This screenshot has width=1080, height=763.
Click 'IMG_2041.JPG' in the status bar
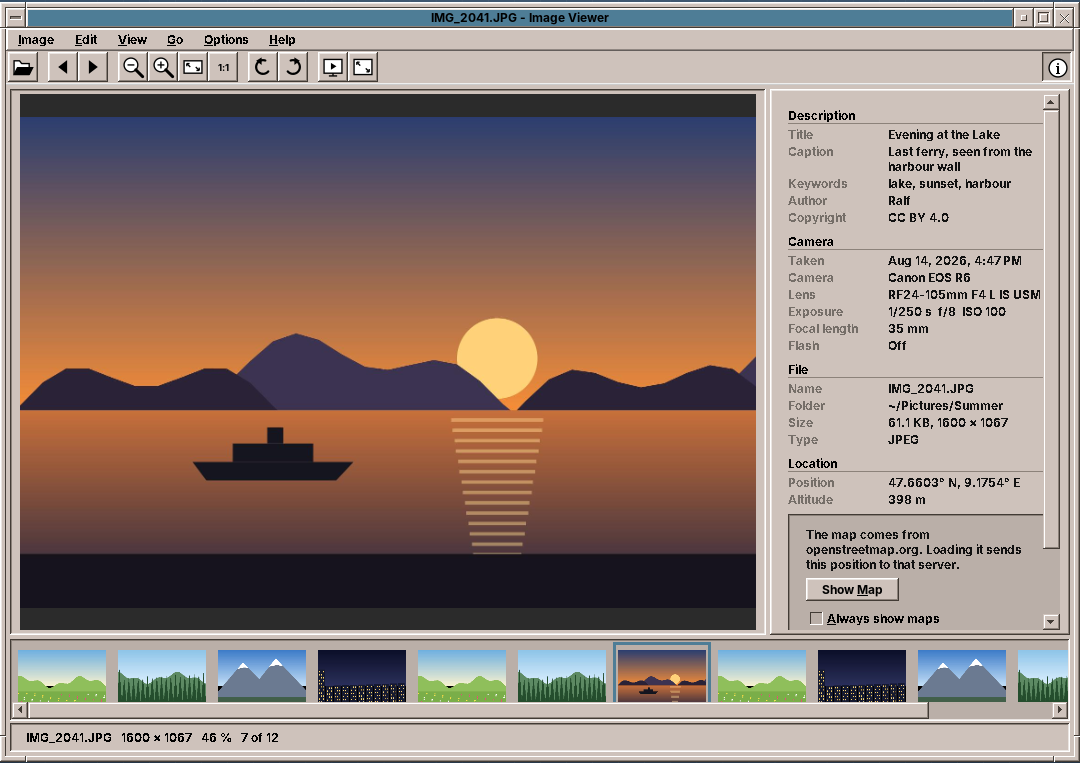coord(69,738)
